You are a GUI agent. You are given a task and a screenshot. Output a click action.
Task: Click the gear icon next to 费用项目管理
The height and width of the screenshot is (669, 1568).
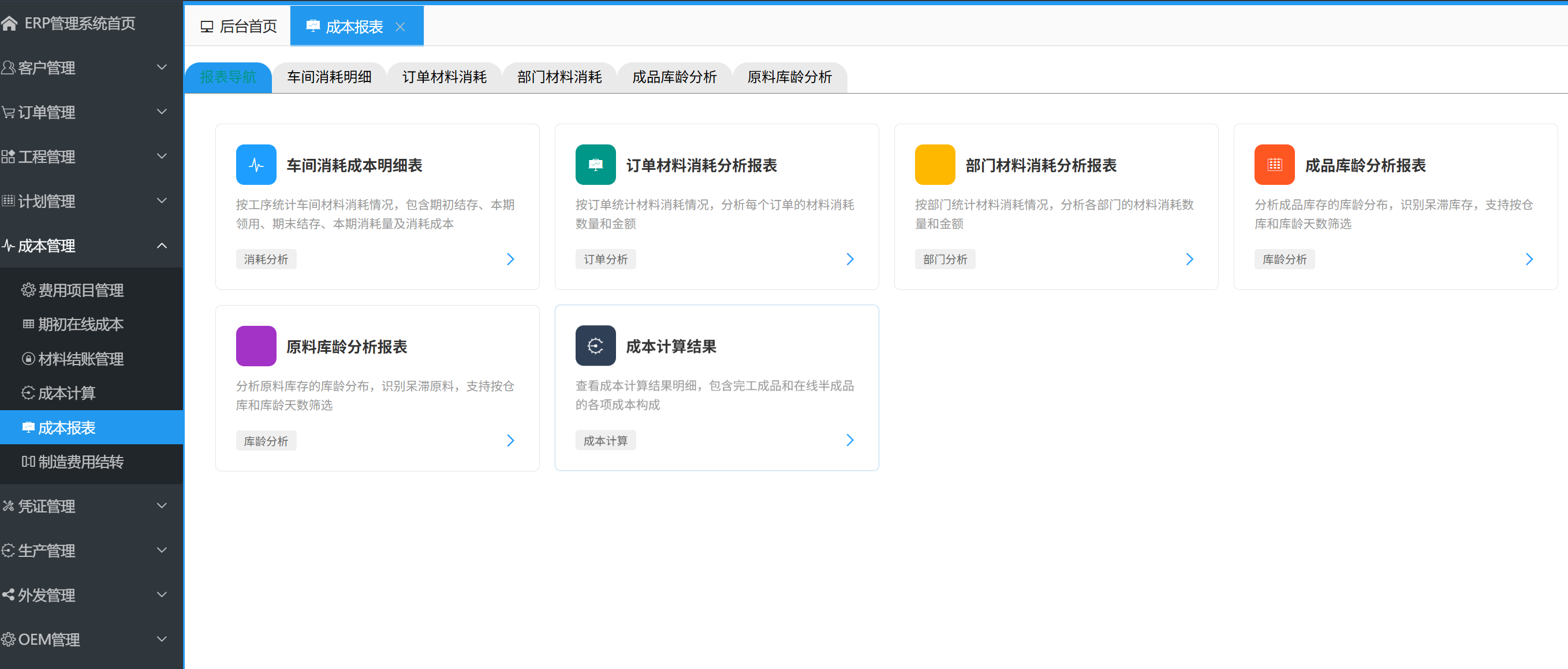pyautogui.click(x=28, y=290)
